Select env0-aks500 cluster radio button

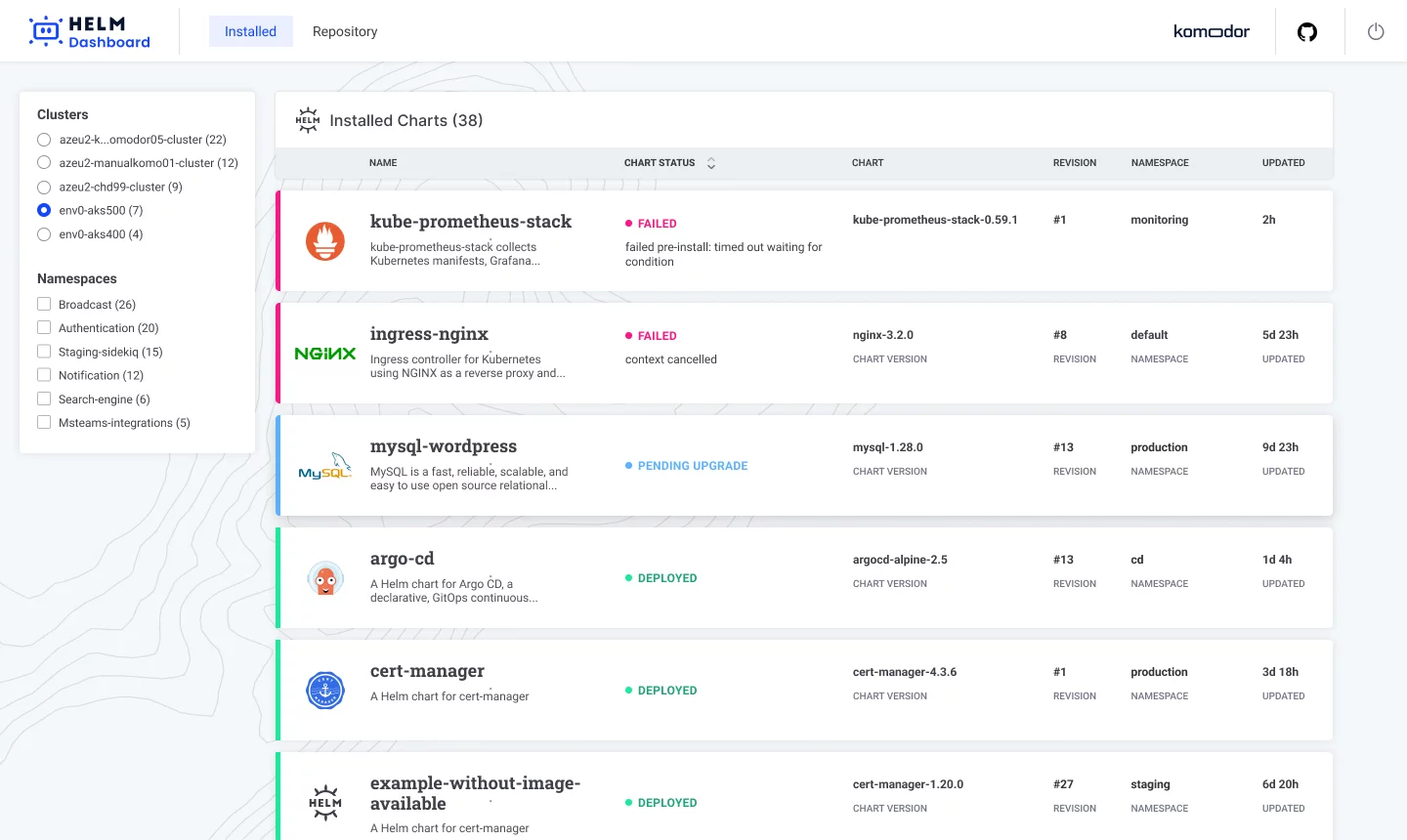(x=44, y=210)
